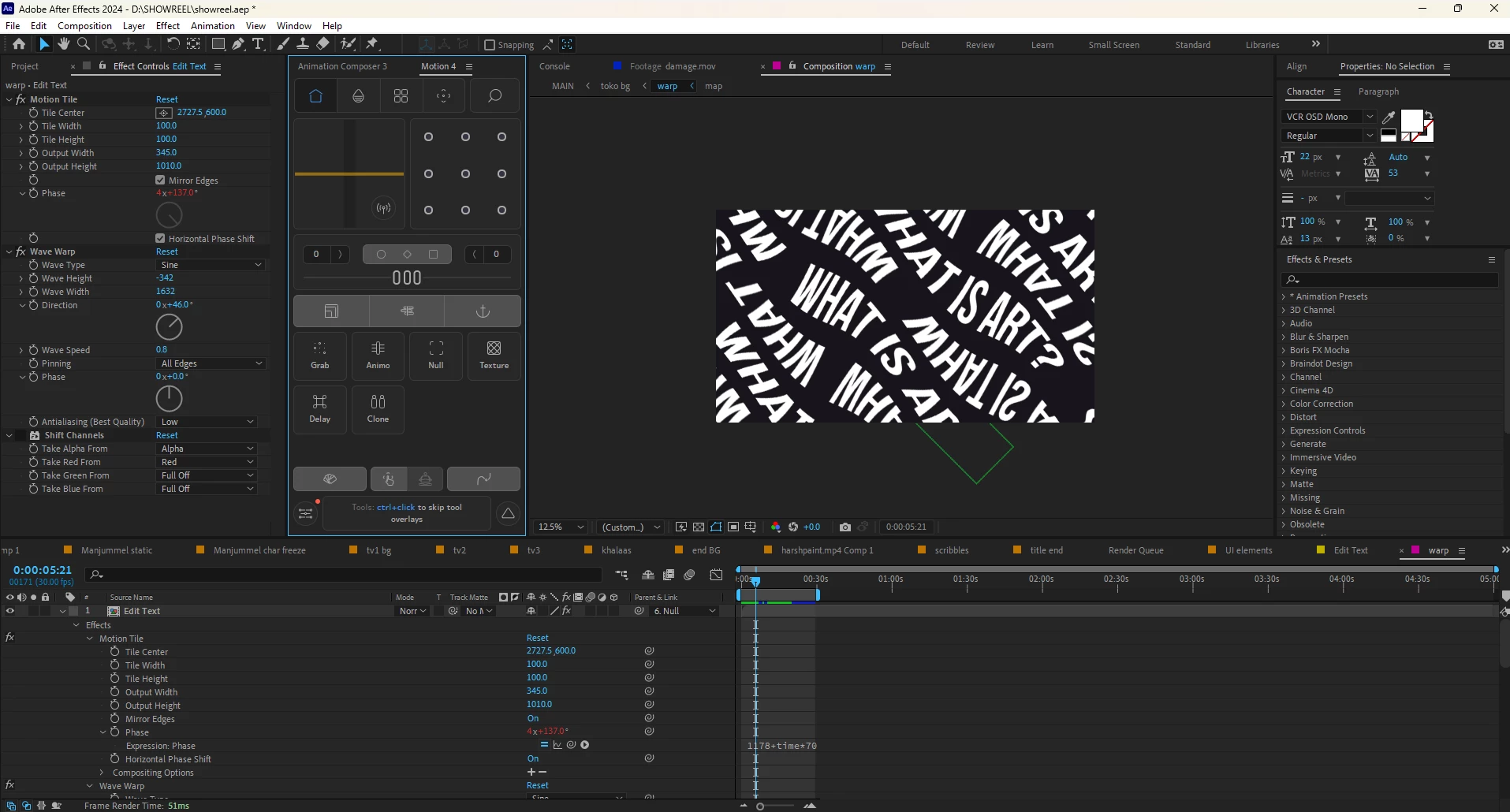Open the Animation menu
The width and height of the screenshot is (1510, 812).
[213, 26]
